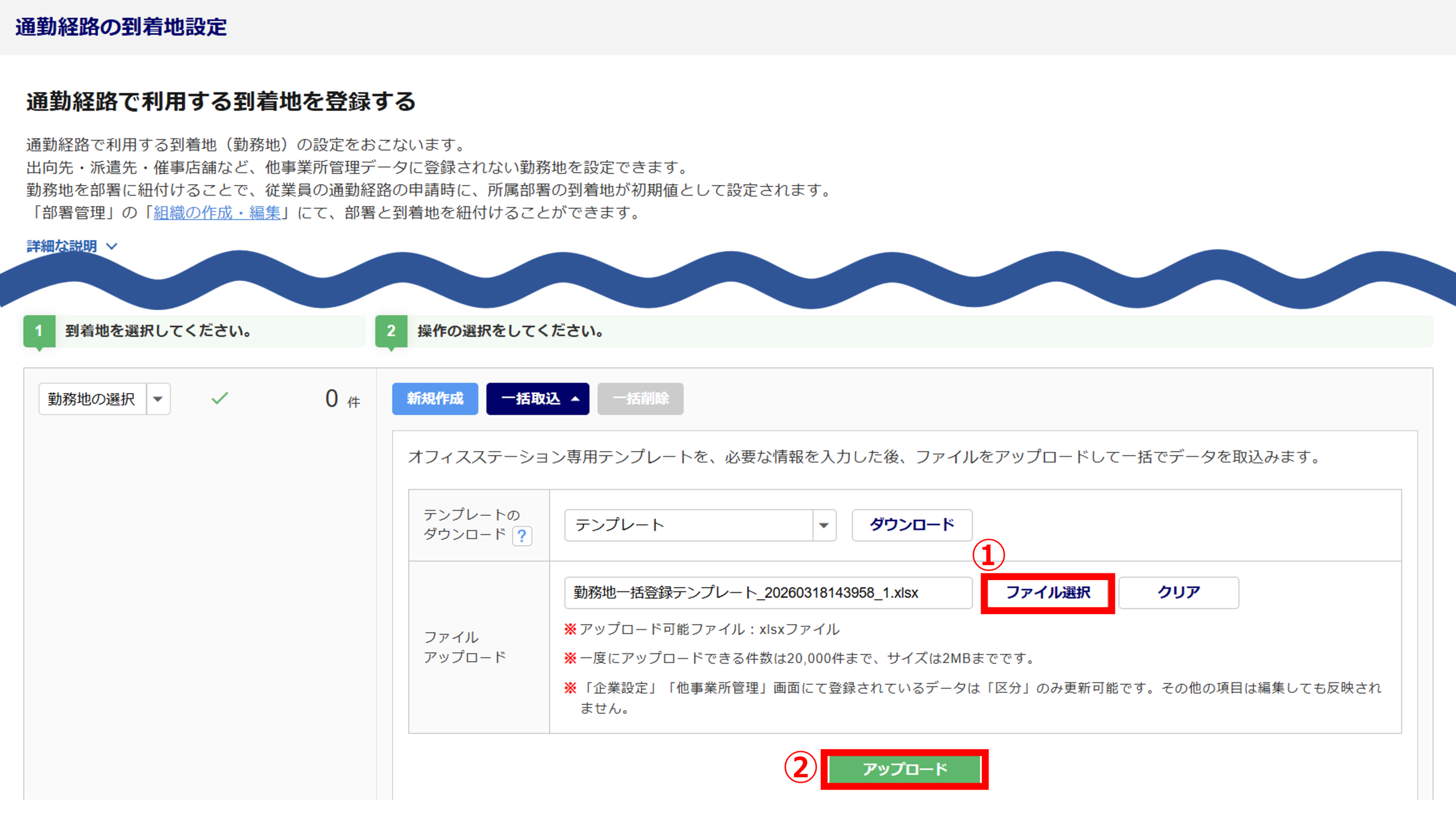Click the help question mark icon
Image resolution: width=1456 pixels, height=815 pixels.
tap(522, 536)
